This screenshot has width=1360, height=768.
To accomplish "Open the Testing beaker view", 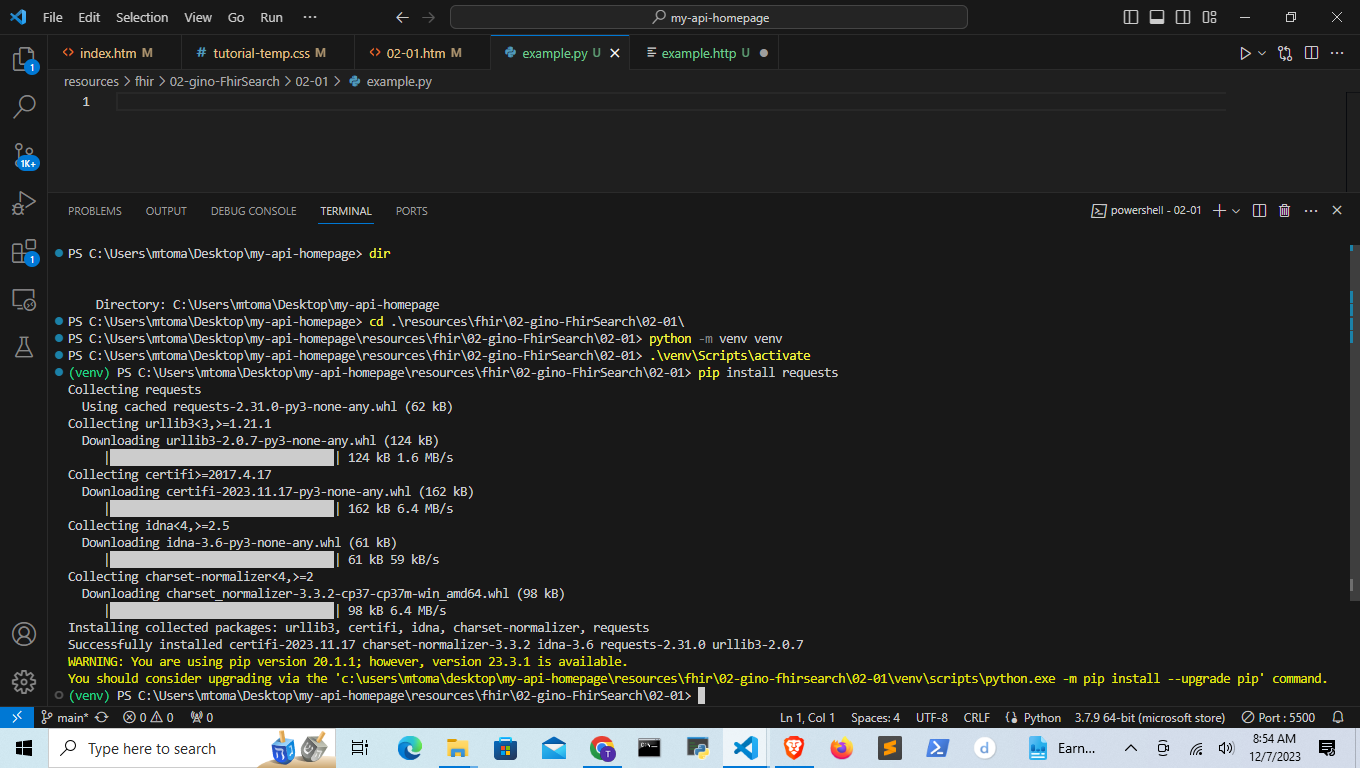I will pos(24,347).
